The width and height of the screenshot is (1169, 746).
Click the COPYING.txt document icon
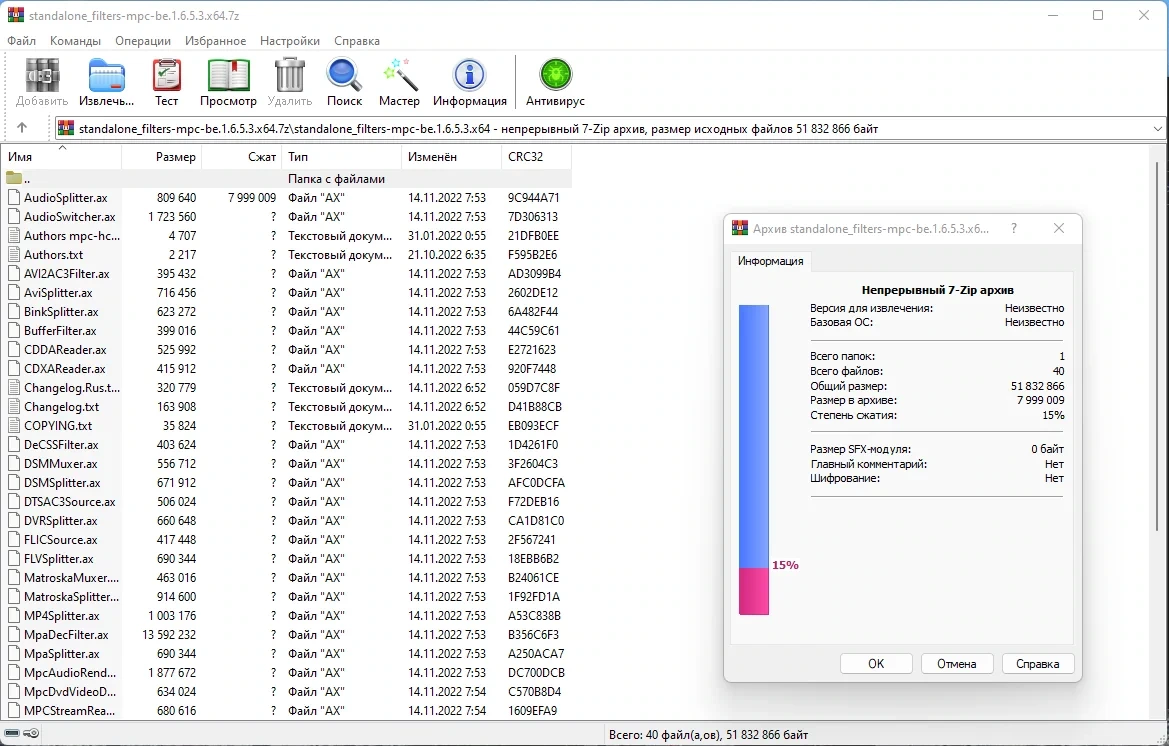(13, 426)
